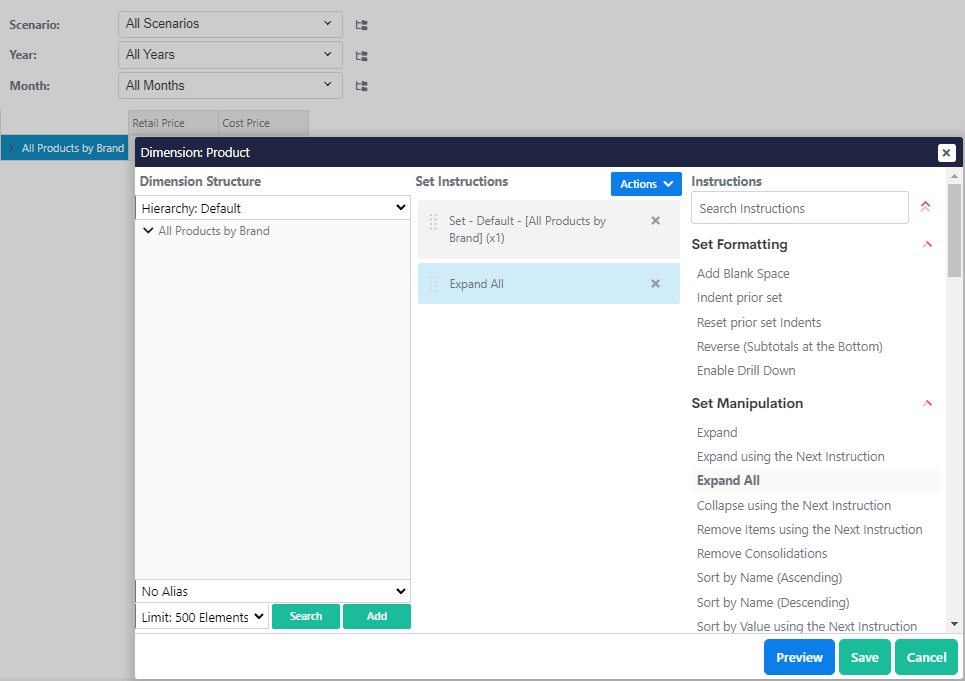The height and width of the screenshot is (681, 965).
Task: Collapse the Set Formatting section
Action: pos(927,245)
